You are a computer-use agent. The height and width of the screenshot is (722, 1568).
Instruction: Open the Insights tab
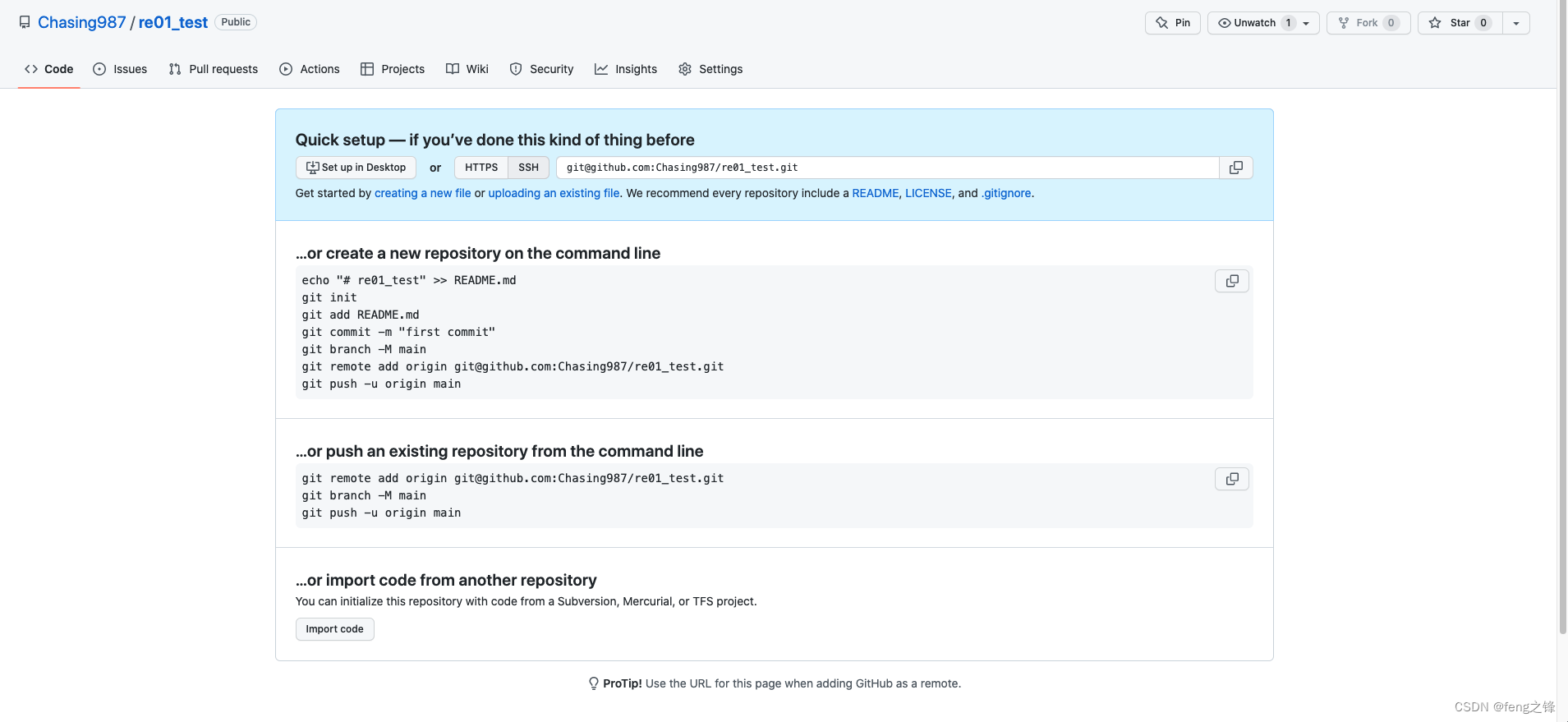click(x=626, y=69)
